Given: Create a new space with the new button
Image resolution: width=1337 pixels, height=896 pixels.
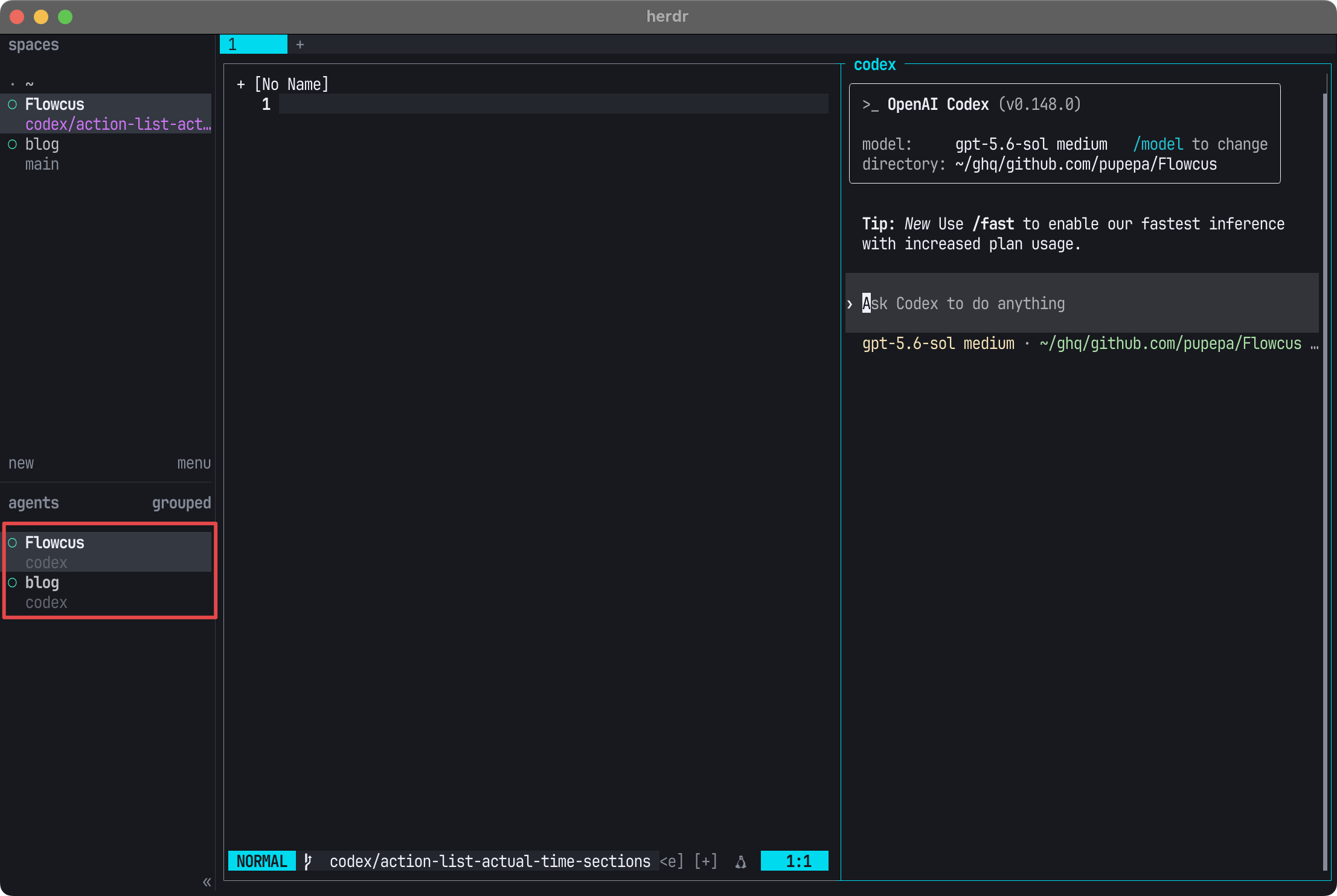Looking at the screenshot, I should pyautogui.click(x=21, y=463).
